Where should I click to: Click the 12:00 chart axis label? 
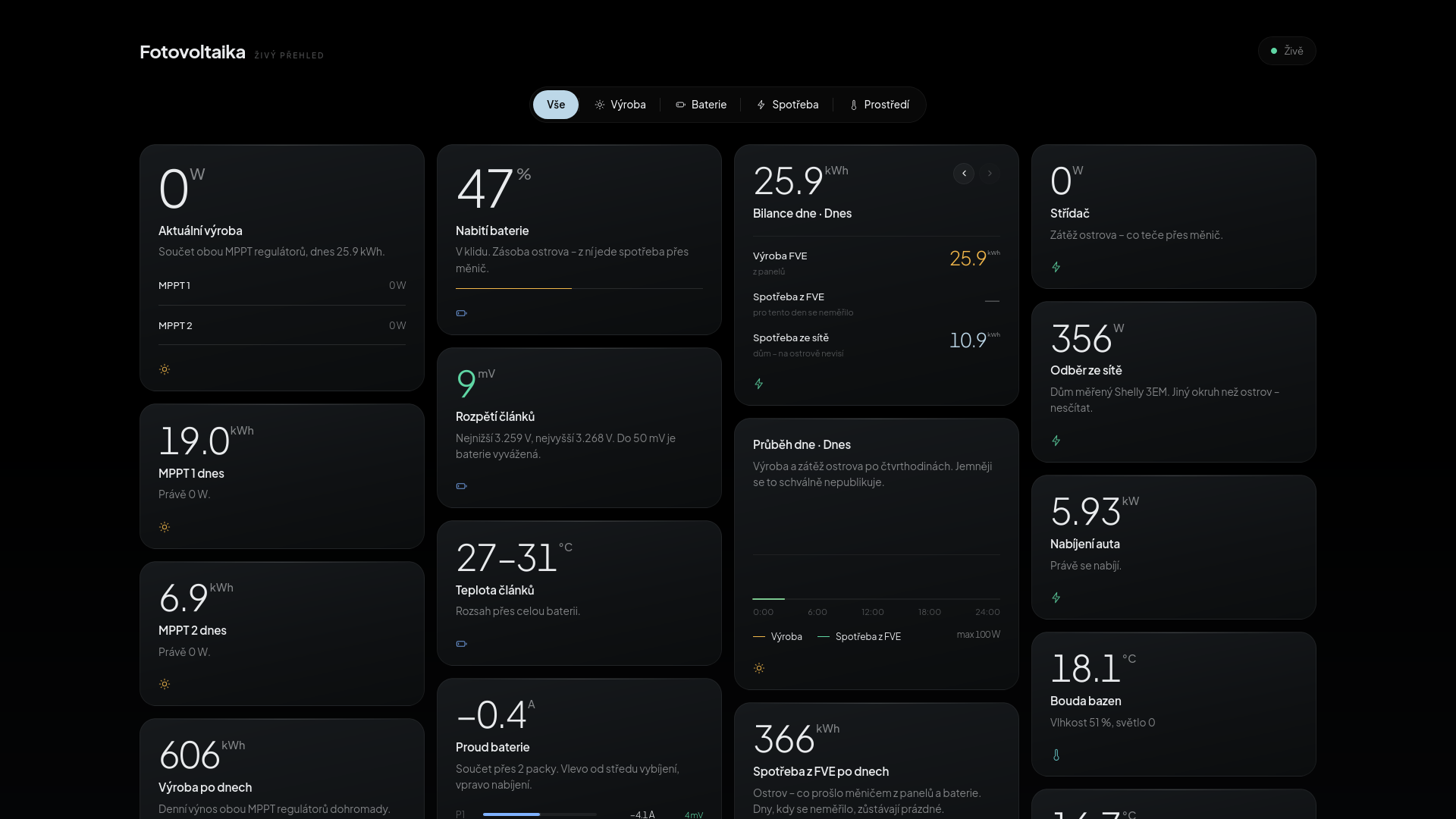click(x=873, y=612)
